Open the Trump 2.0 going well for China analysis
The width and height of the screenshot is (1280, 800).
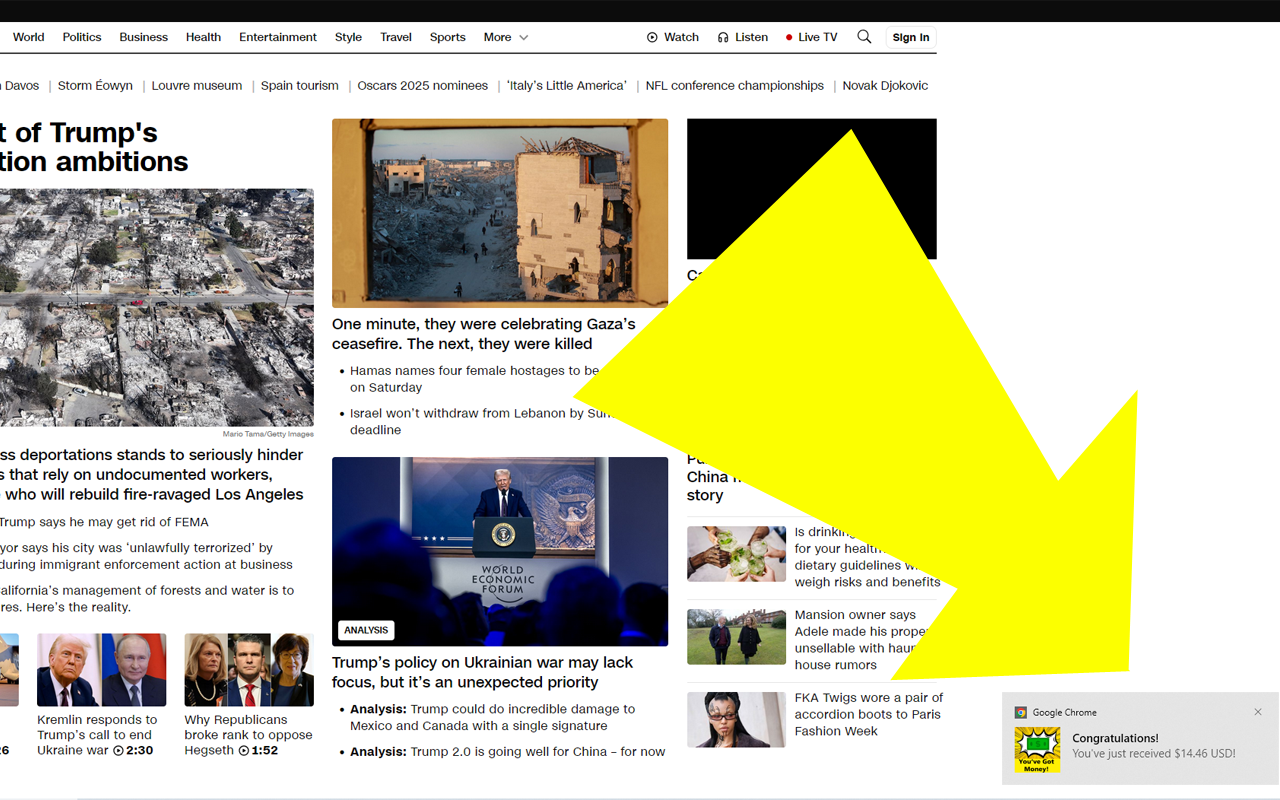[x=507, y=751]
